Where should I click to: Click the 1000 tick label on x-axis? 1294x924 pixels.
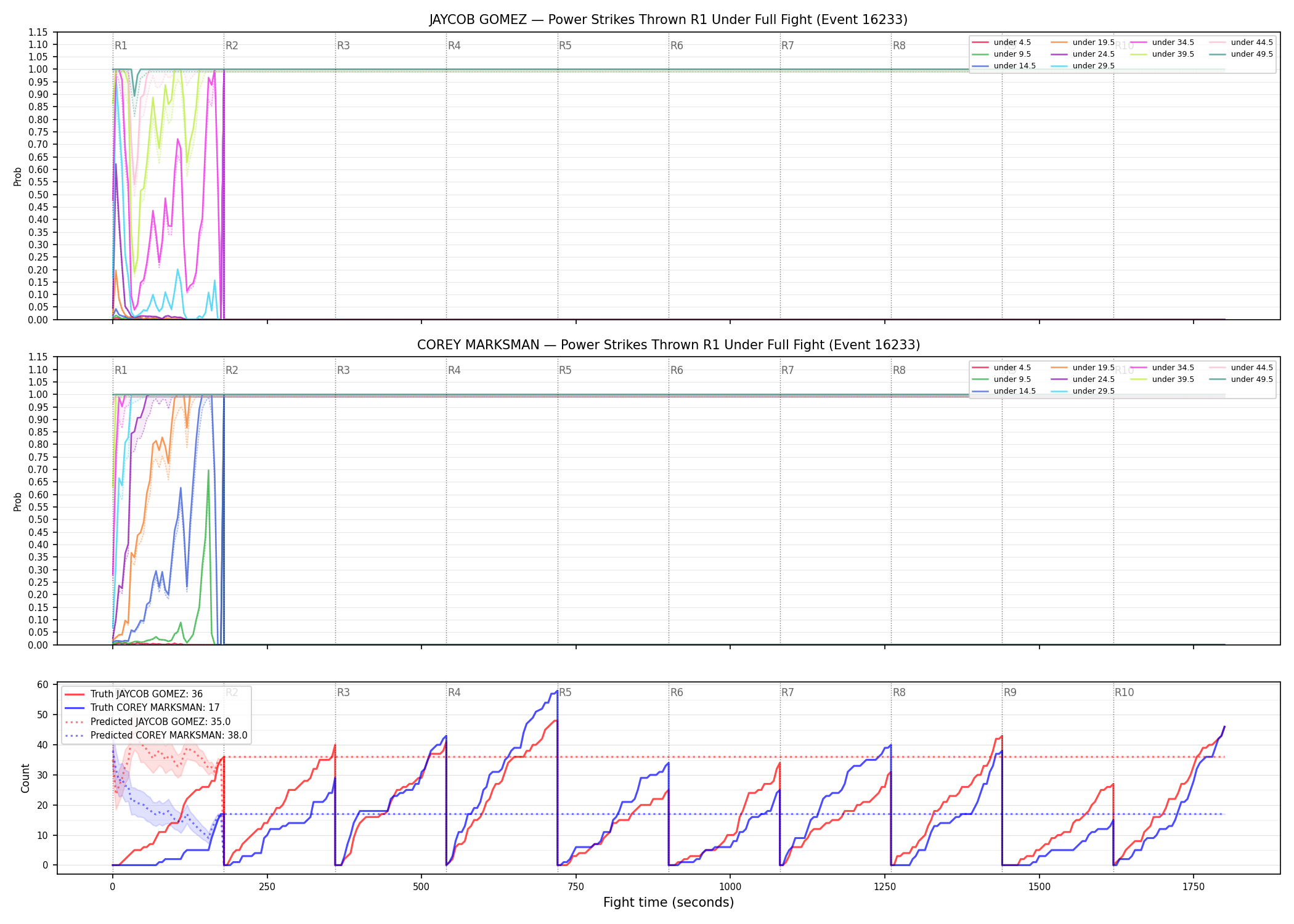pos(730,887)
